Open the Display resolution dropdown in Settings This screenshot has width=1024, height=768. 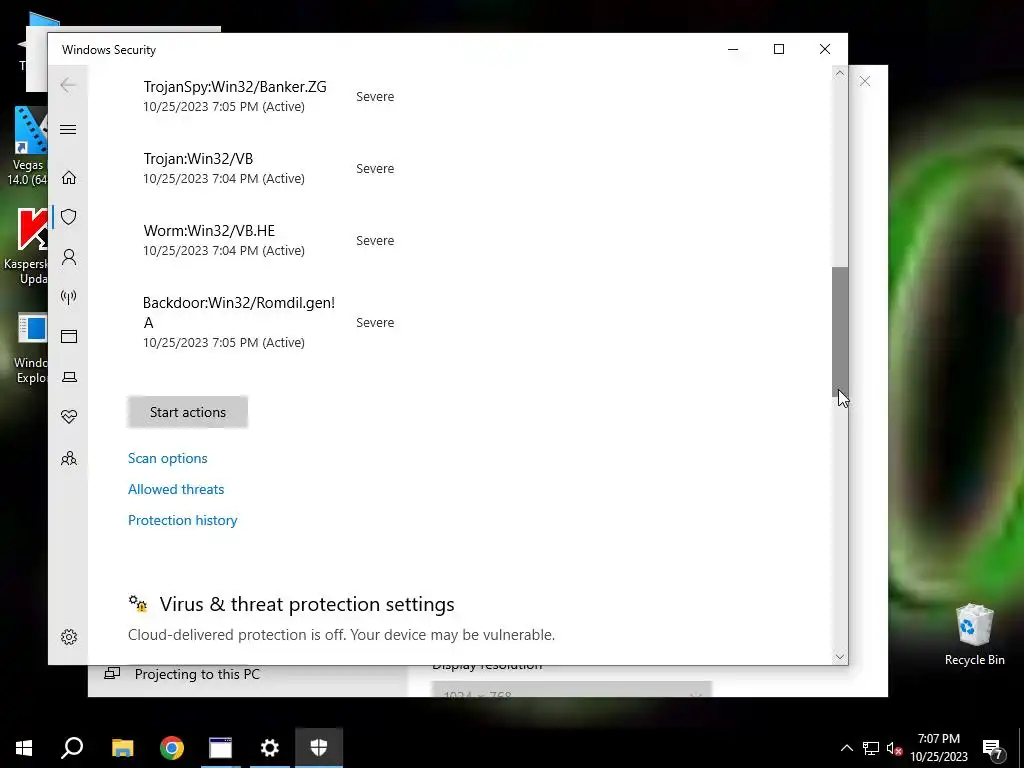[x=571, y=690]
